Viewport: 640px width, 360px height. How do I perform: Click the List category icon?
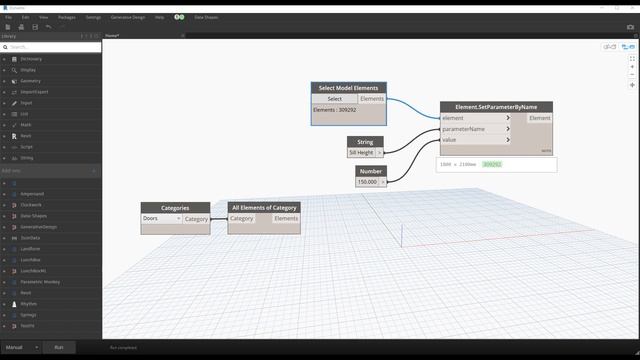(14, 114)
